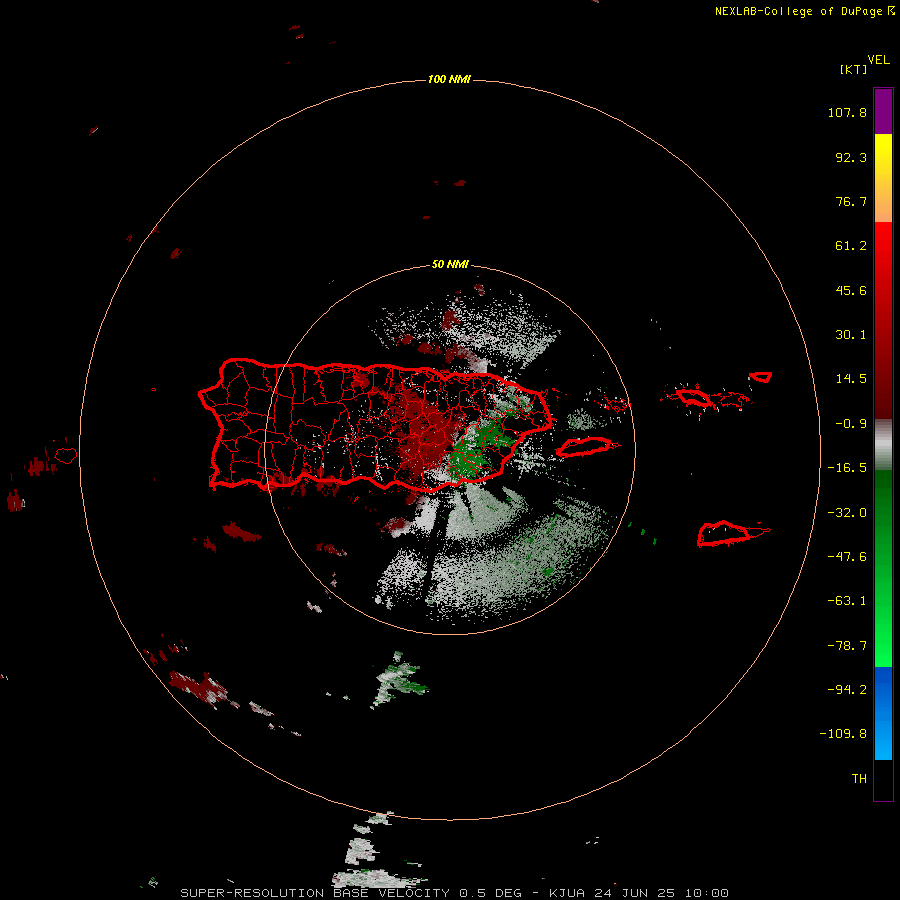Click the blue segment of color bar
Viewport: 900px width, 900px height.
pos(883,713)
